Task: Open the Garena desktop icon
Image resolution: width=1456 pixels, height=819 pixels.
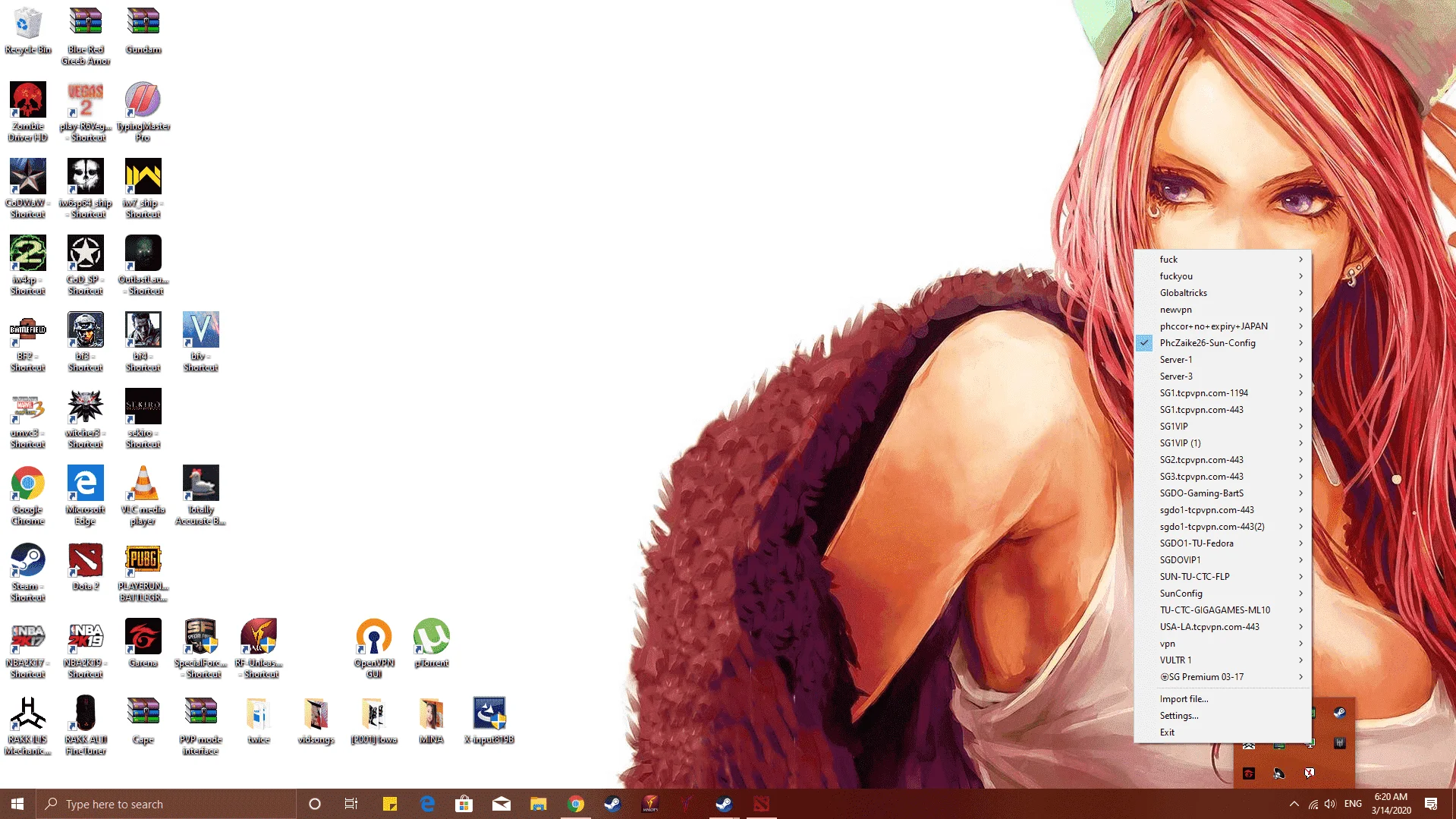Action: pos(143,642)
